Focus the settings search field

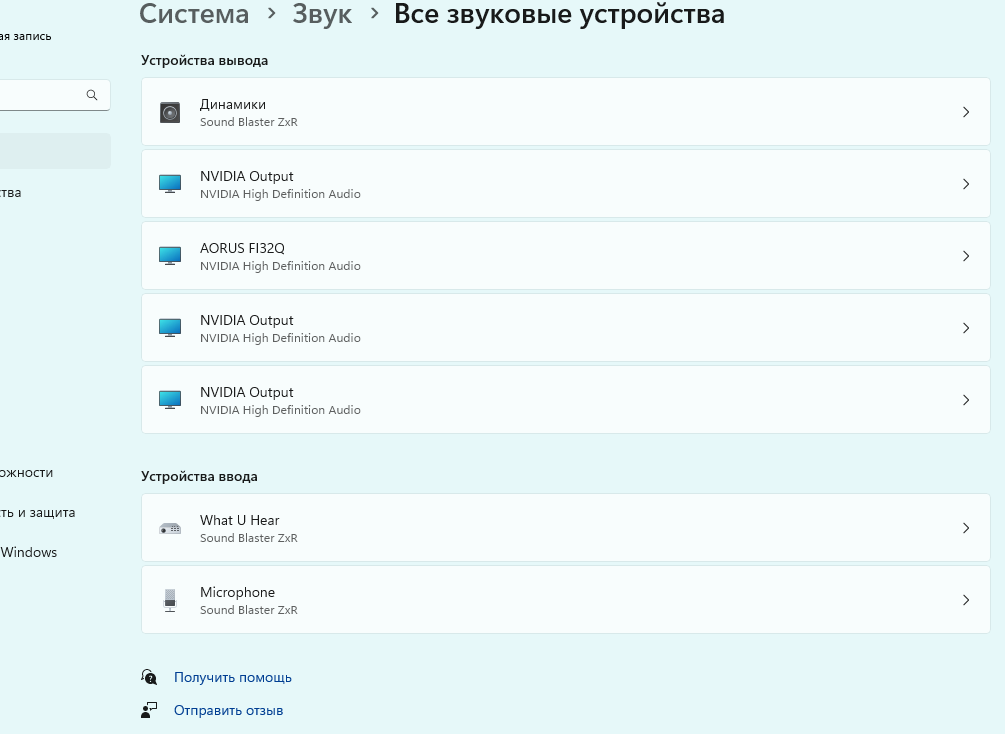[x=40, y=95]
